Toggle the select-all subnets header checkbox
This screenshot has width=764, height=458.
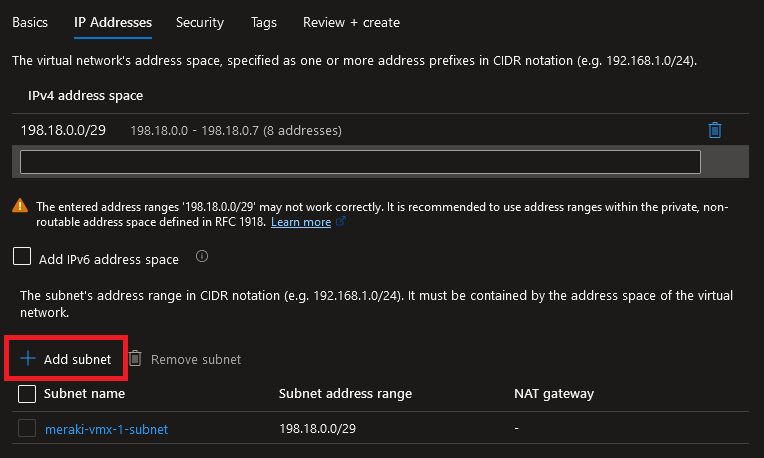[x=28, y=394]
